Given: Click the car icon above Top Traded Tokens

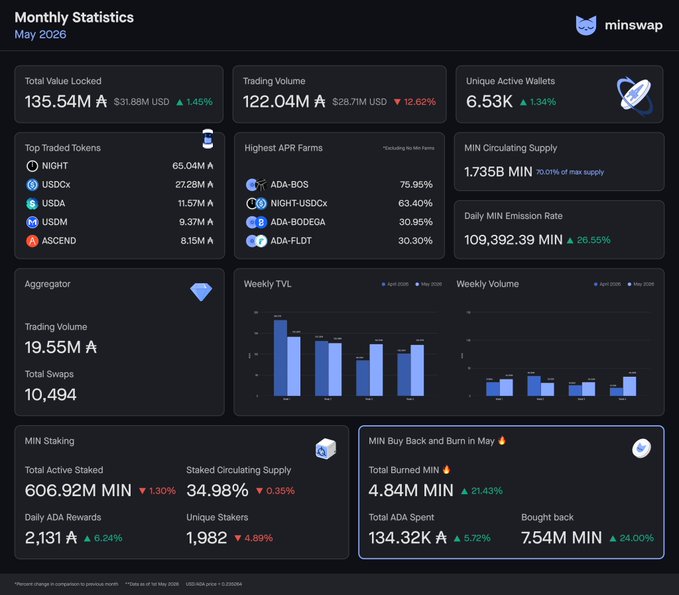Looking at the screenshot, I should tap(208, 139).
